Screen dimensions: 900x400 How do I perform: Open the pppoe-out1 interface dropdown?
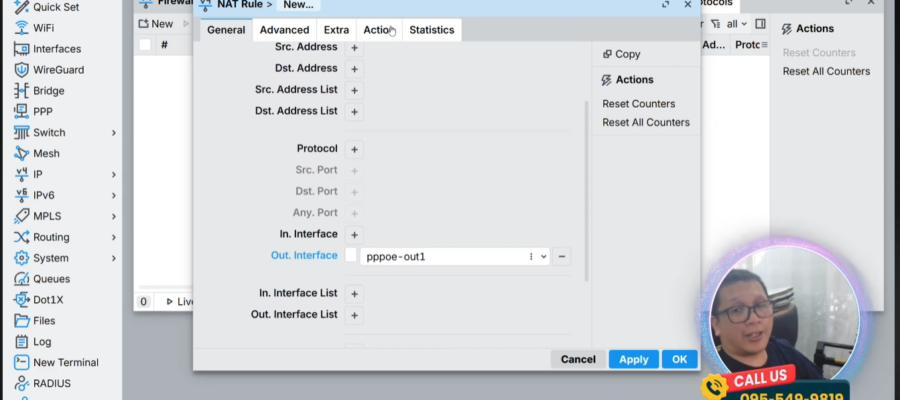(544, 257)
